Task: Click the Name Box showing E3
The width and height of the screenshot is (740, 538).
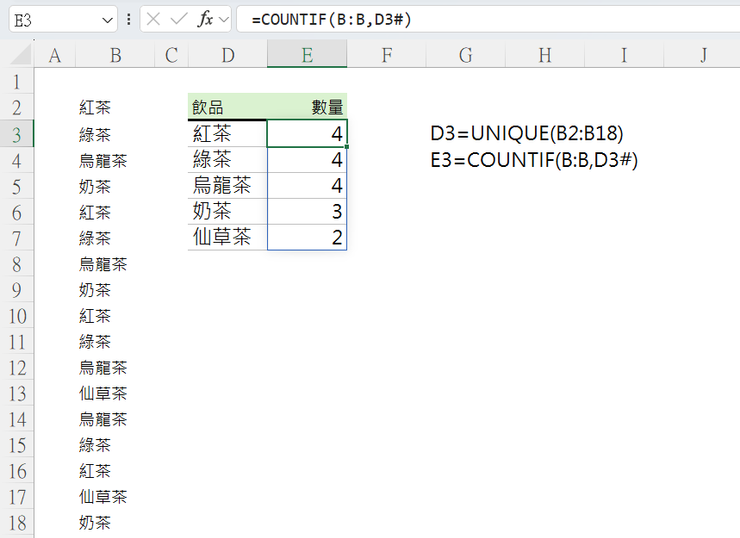Action: (x=63, y=20)
